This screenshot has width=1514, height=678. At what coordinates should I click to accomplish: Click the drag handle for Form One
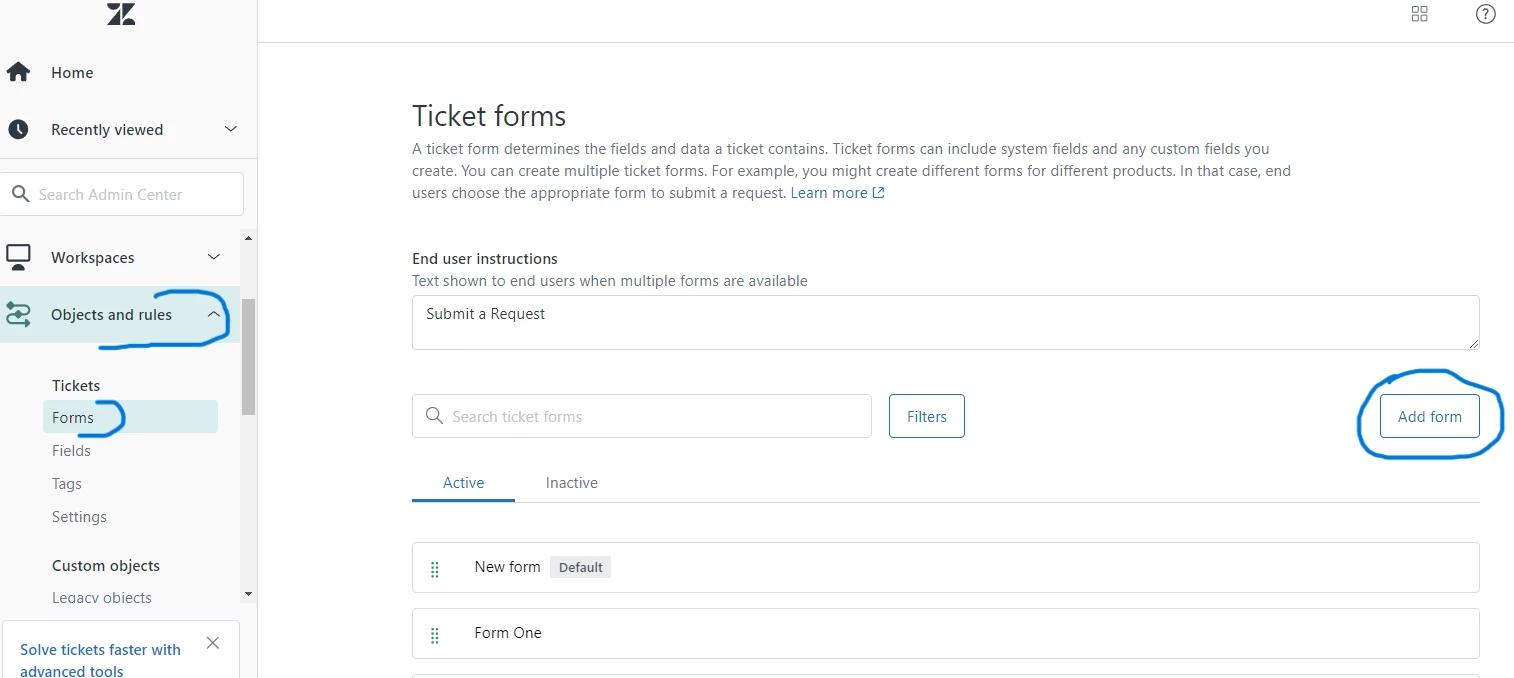(x=435, y=635)
